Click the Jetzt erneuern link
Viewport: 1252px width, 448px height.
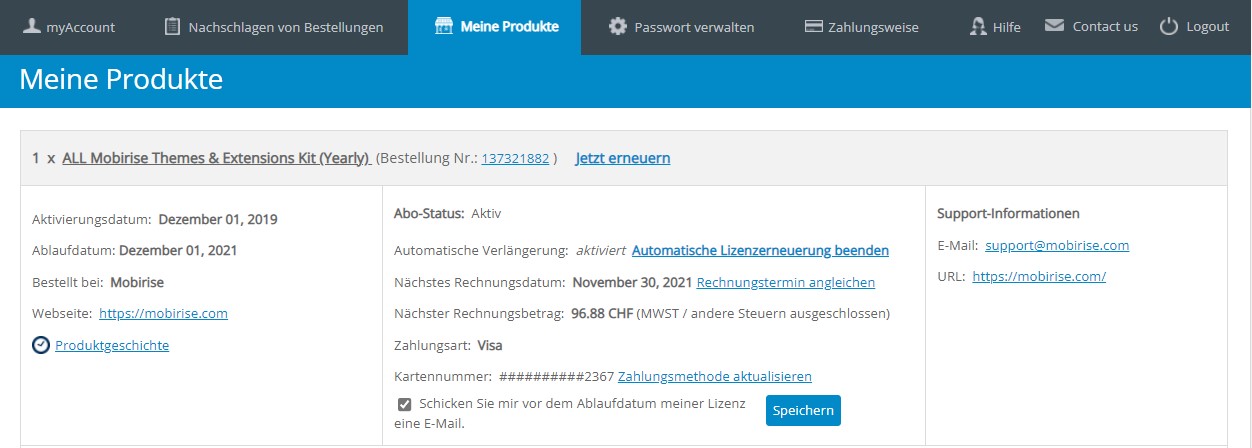622,158
